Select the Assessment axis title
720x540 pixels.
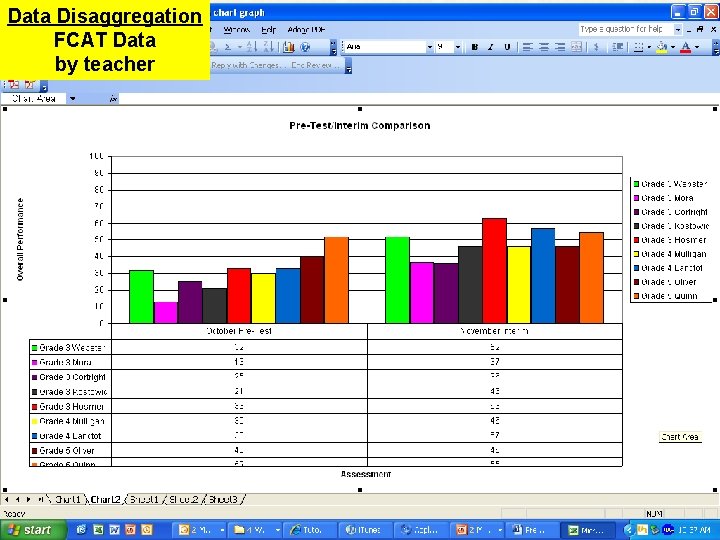366,474
